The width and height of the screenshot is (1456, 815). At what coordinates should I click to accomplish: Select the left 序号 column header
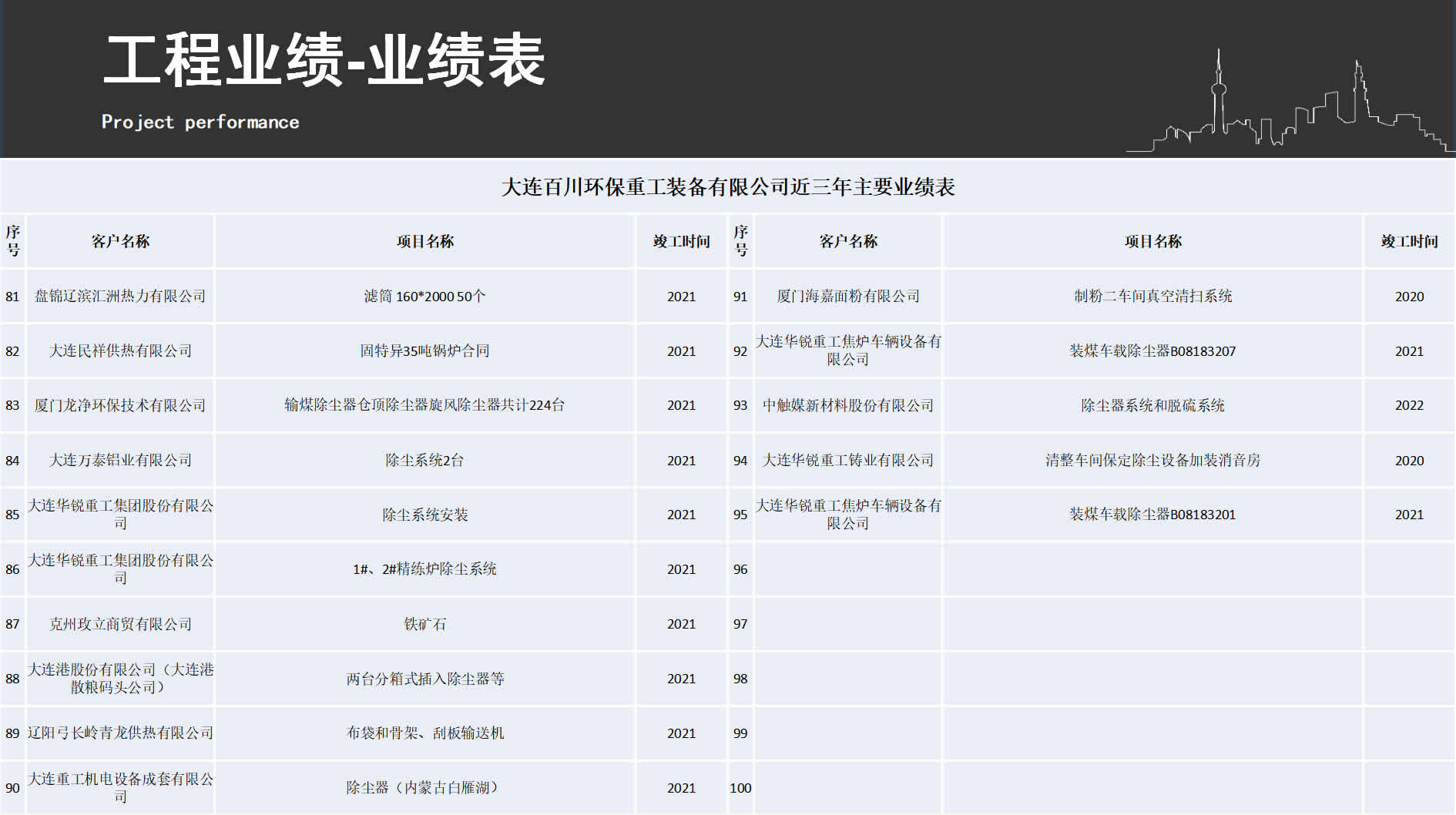click(12, 241)
